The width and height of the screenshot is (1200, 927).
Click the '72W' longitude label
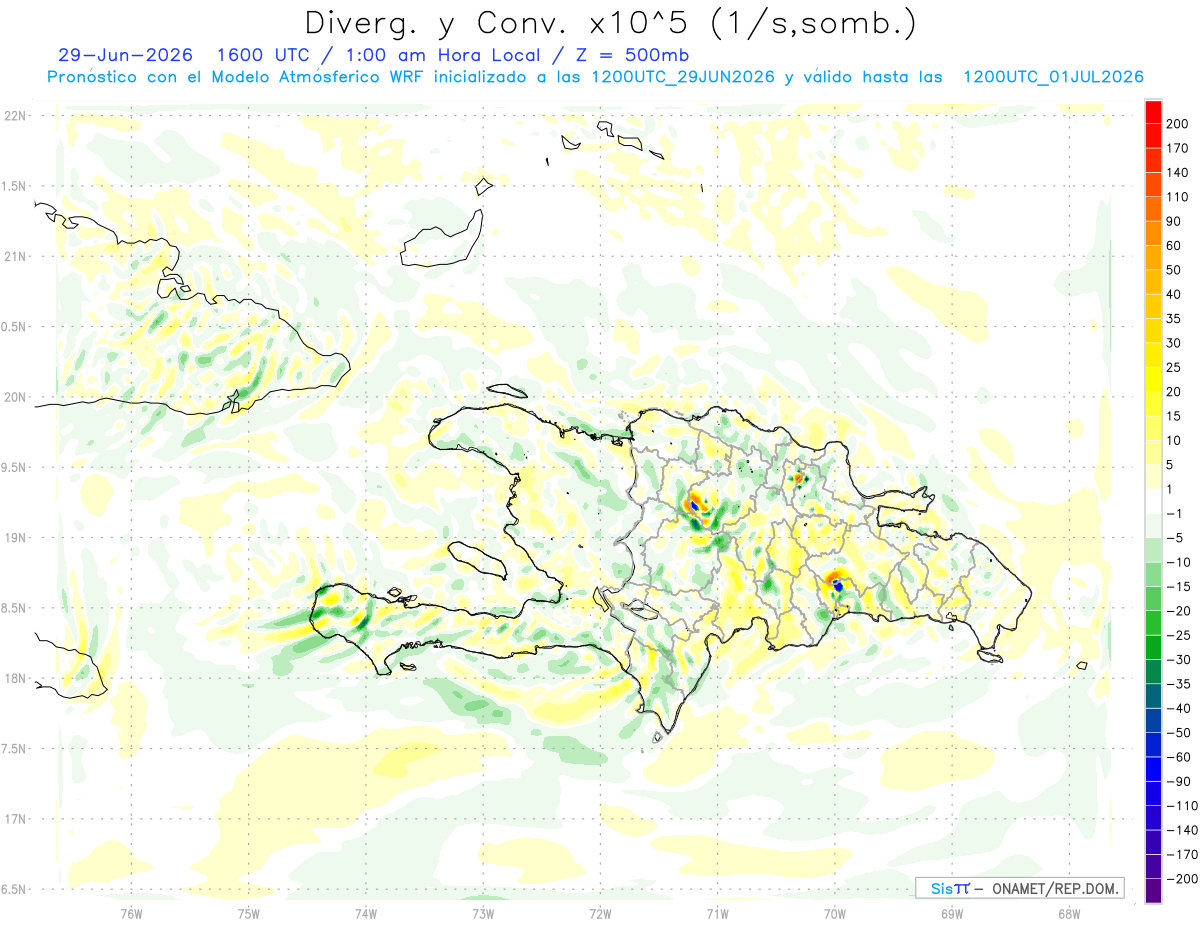tap(600, 913)
